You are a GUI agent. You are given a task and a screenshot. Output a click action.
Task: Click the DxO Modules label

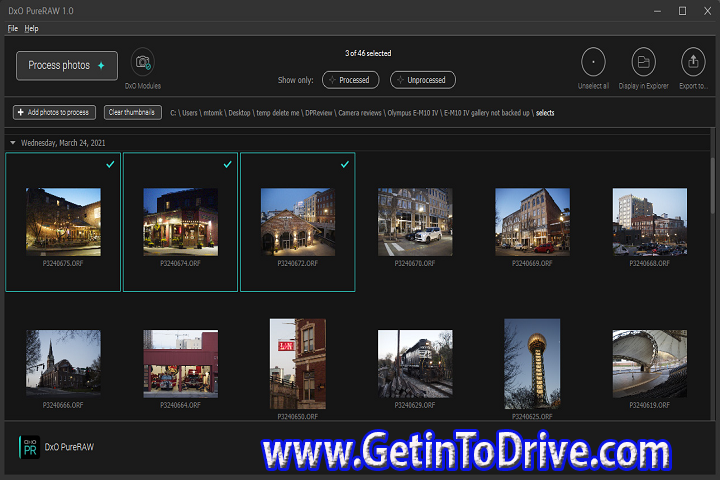point(143,86)
